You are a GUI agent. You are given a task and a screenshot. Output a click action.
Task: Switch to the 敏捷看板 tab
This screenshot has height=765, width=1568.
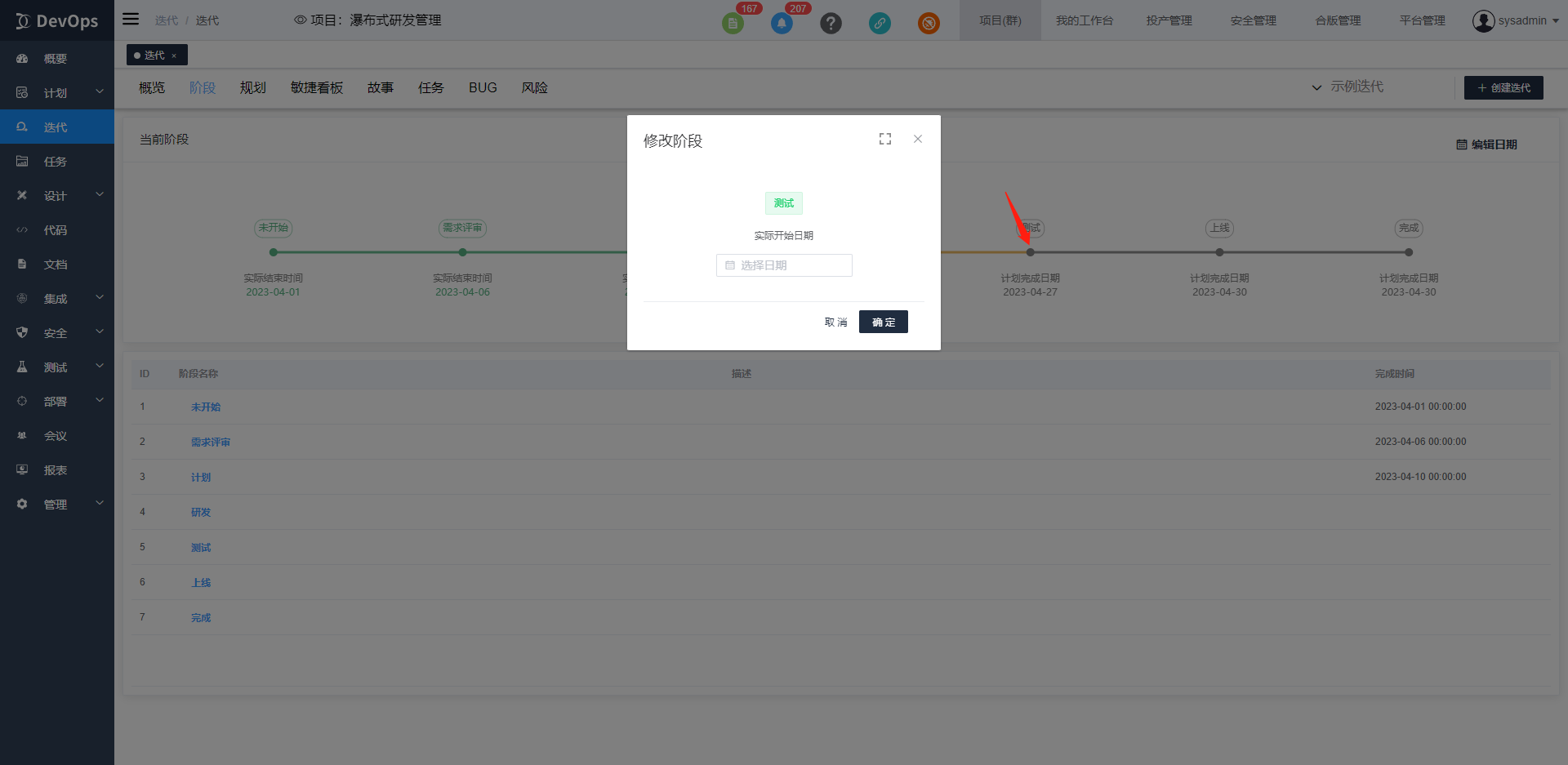point(317,88)
